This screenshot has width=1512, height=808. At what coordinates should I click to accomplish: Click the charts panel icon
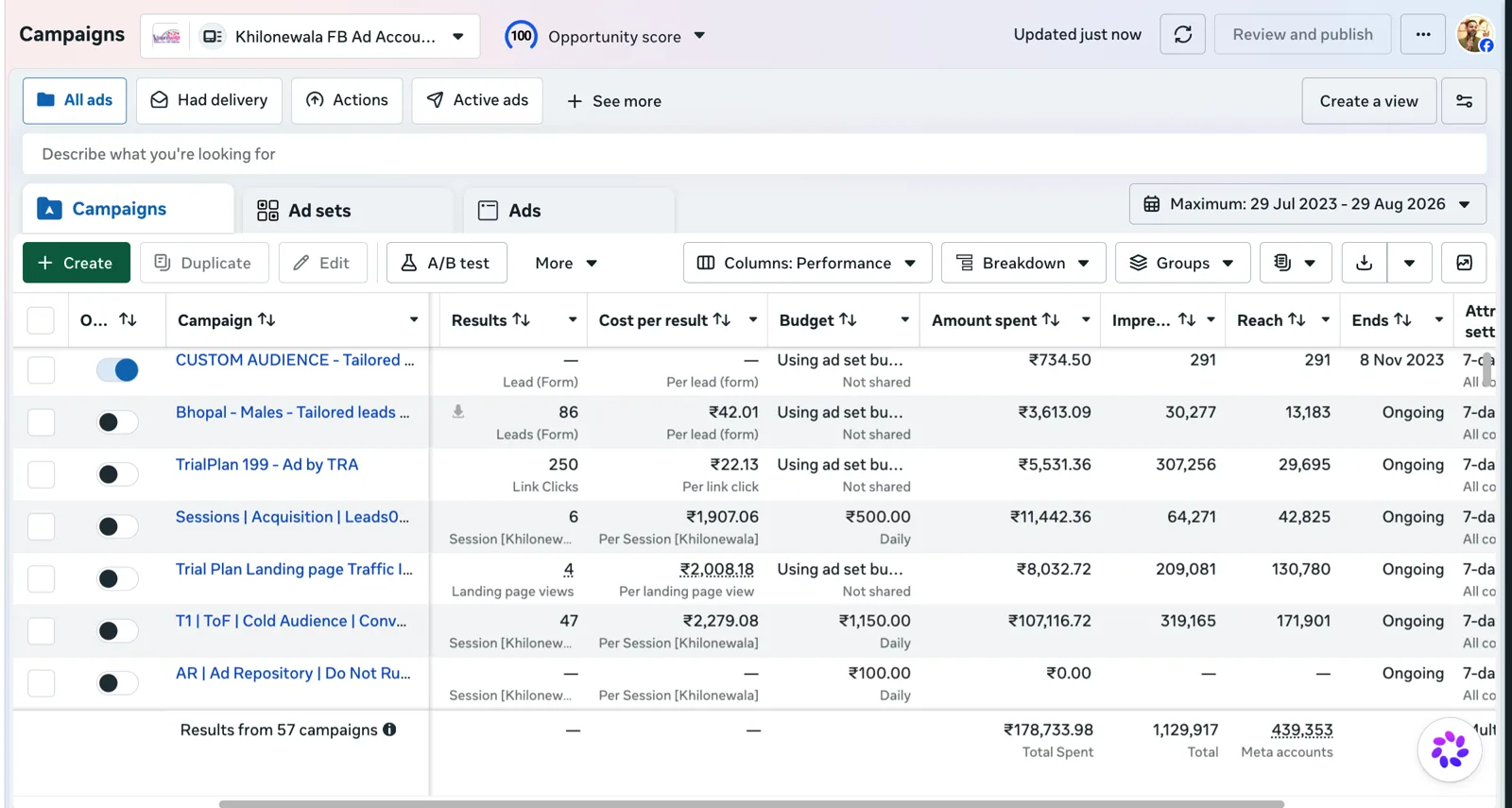(x=1464, y=263)
